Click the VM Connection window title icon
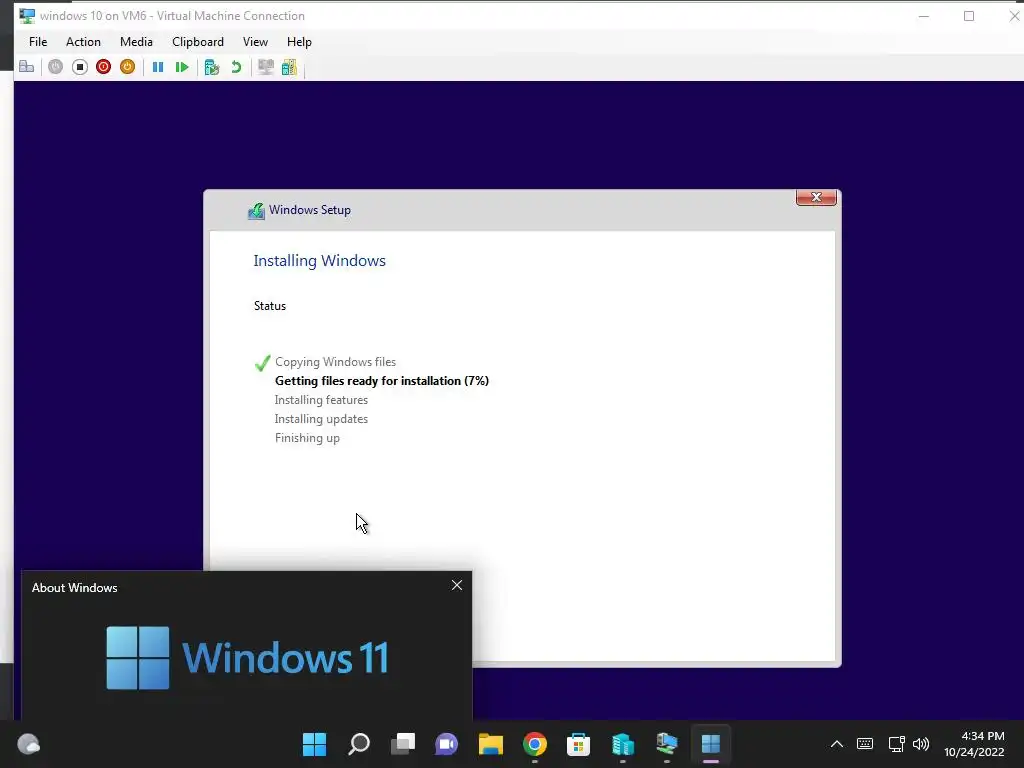The image size is (1024, 768). [27, 16]
